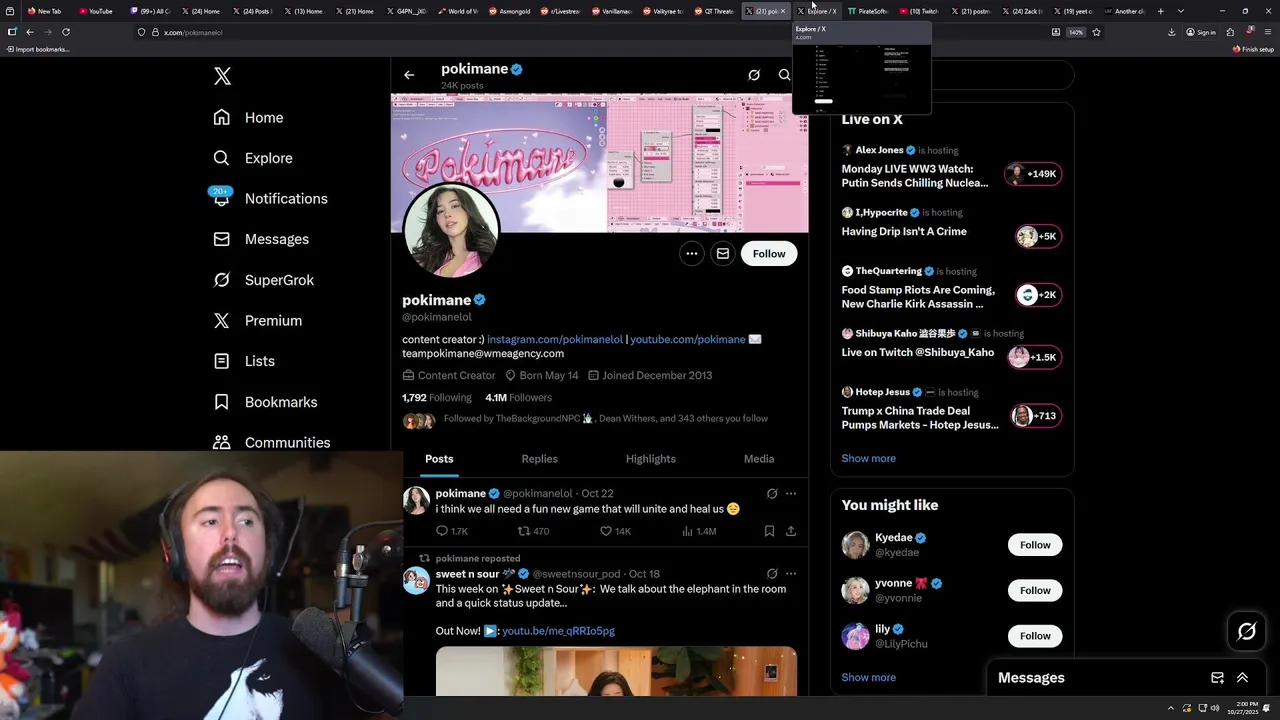
Task: Open pokimane's profile picture
Action: click(x=451, y=230)
